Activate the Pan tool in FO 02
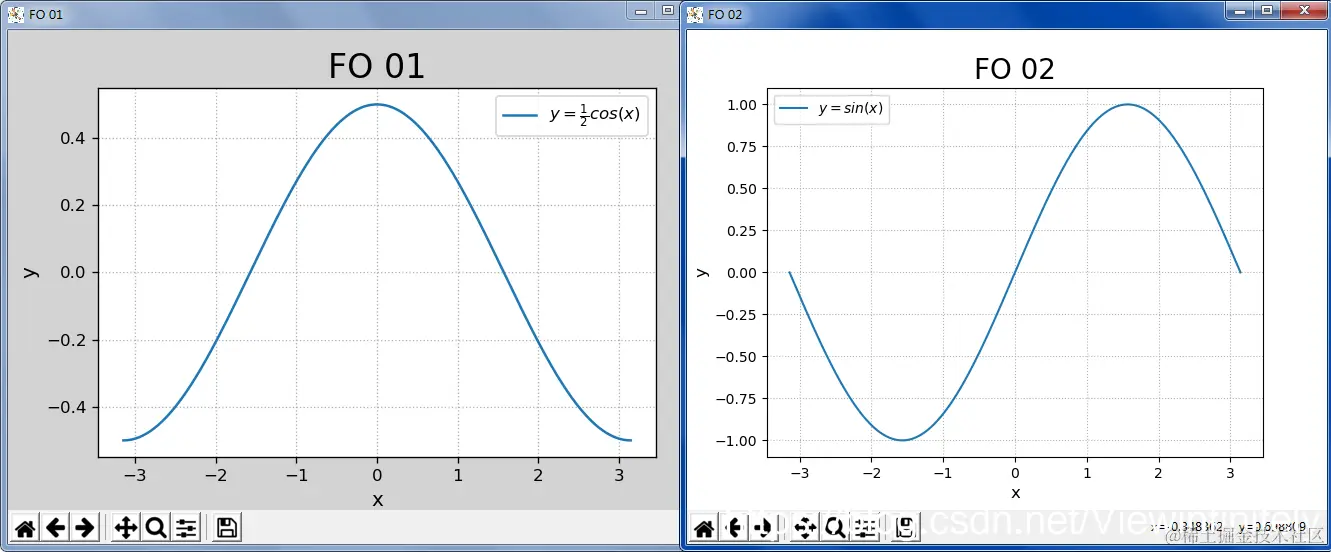 (x=804, y=528)
